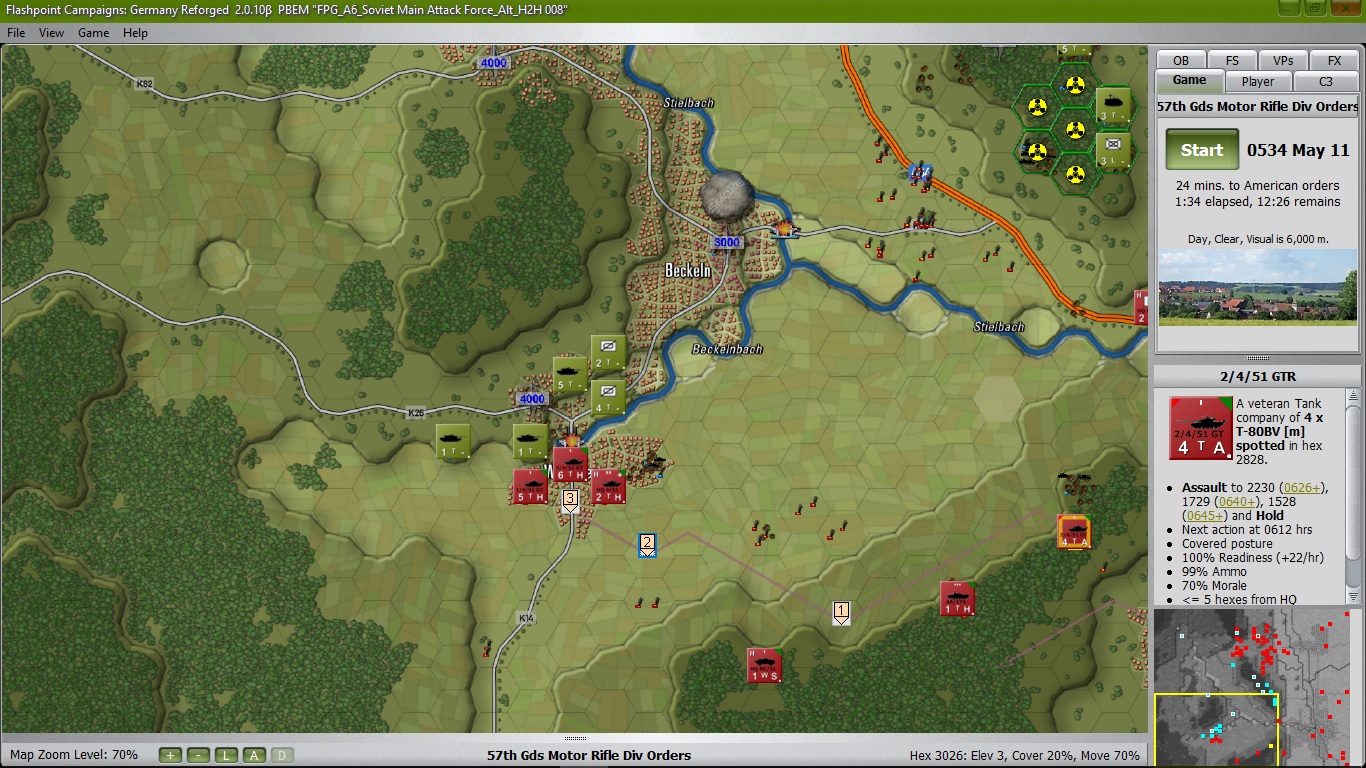Click the 2/4/51 GTR panel header
Viewport: 1366px width, 768px height.
[x=1257, y=377]
